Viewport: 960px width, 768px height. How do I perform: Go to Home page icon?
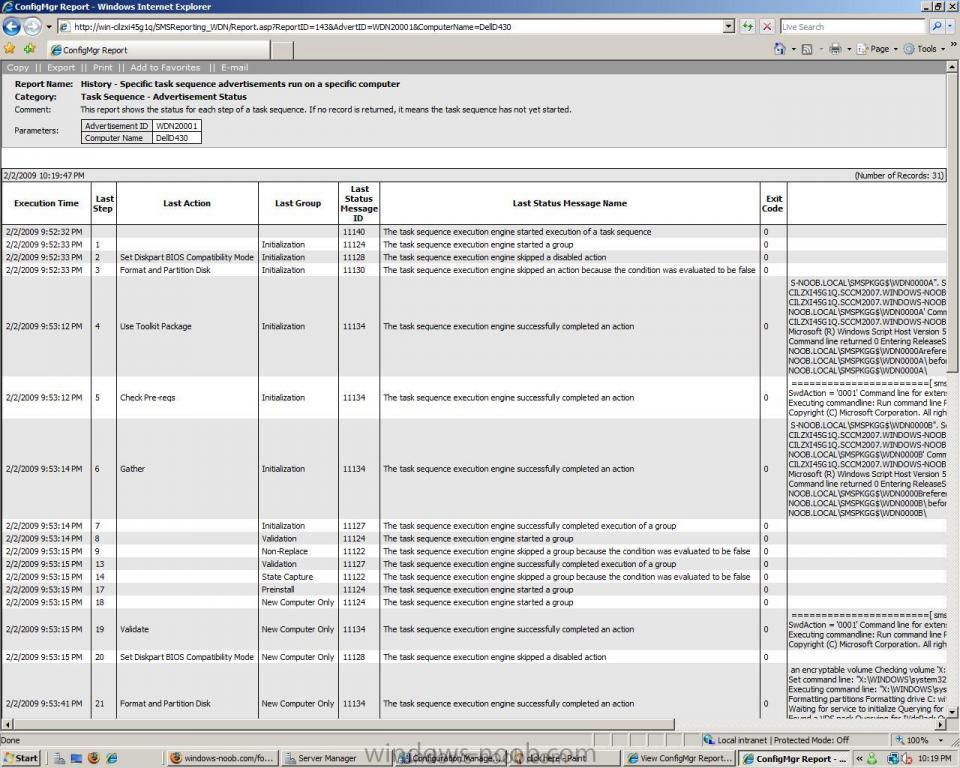click(x=779, y=49)
